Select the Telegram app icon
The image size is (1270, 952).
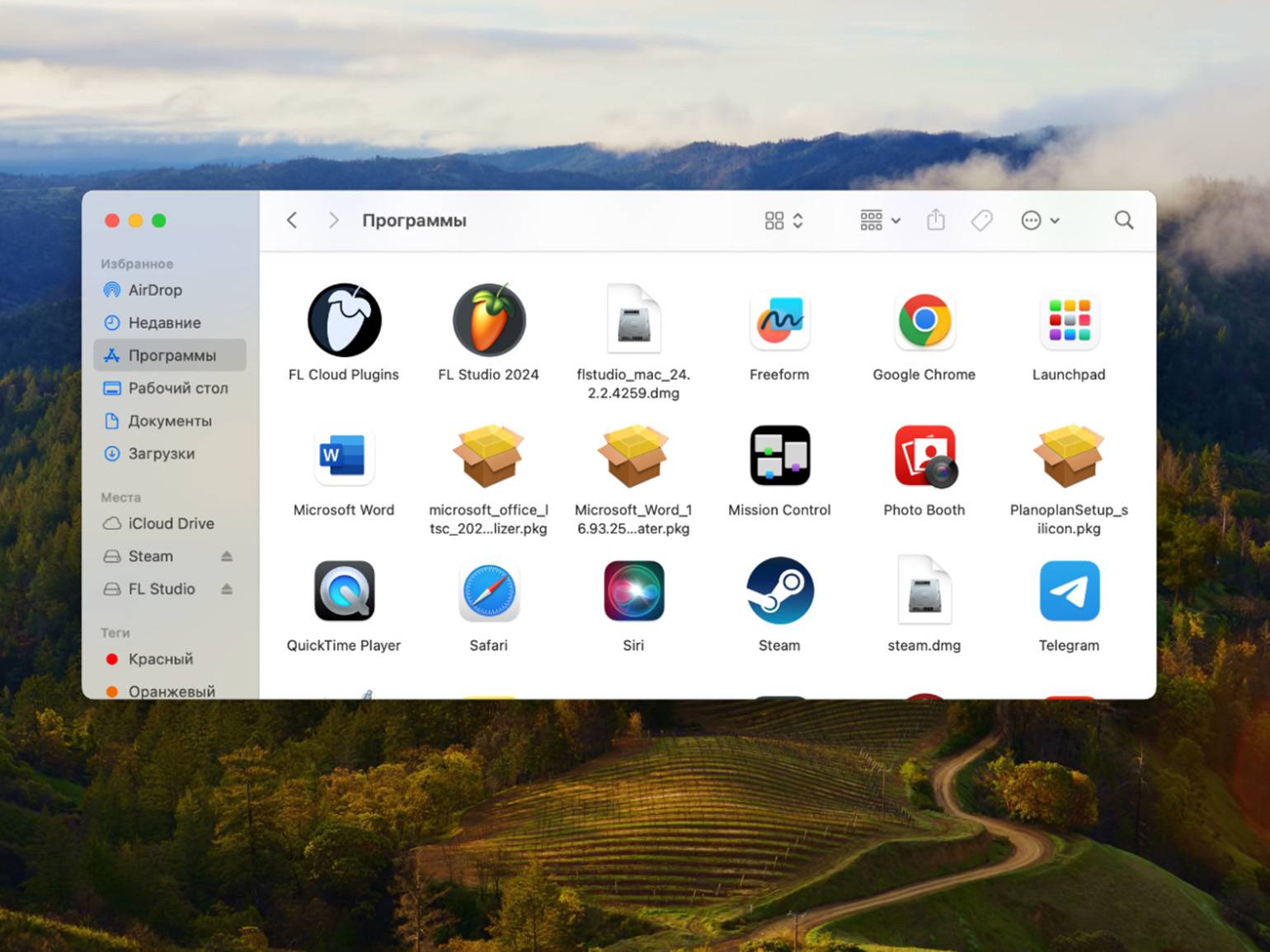coord(1069,591)
